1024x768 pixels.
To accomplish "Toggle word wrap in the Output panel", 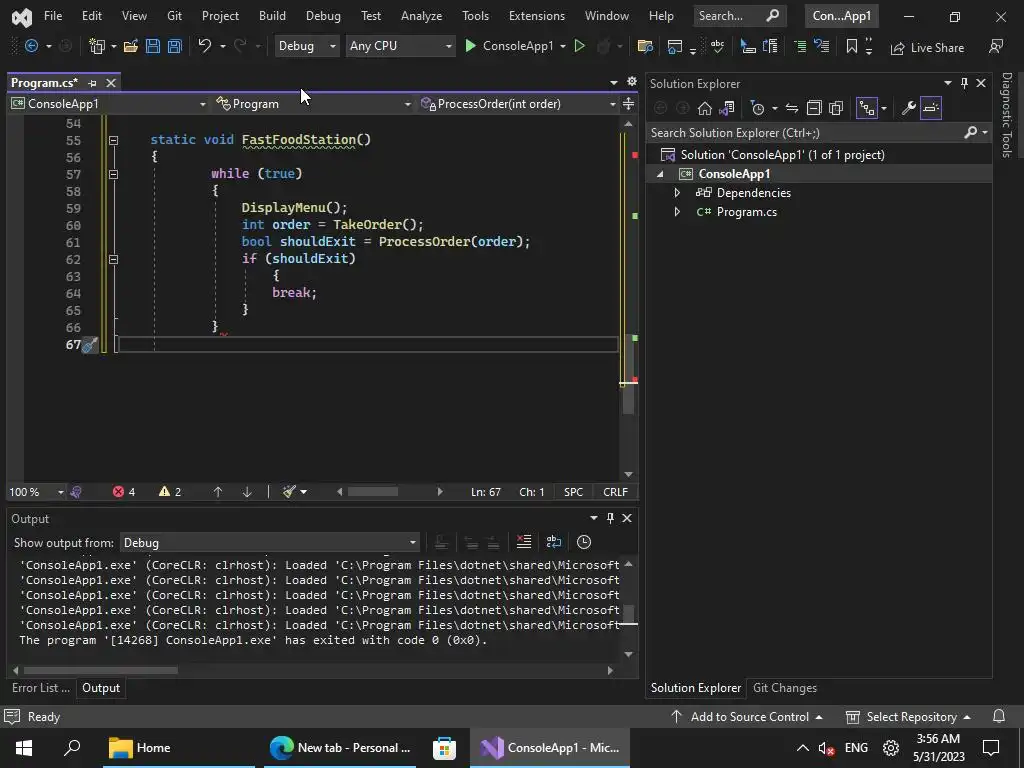I will click(x=554, y=542).
